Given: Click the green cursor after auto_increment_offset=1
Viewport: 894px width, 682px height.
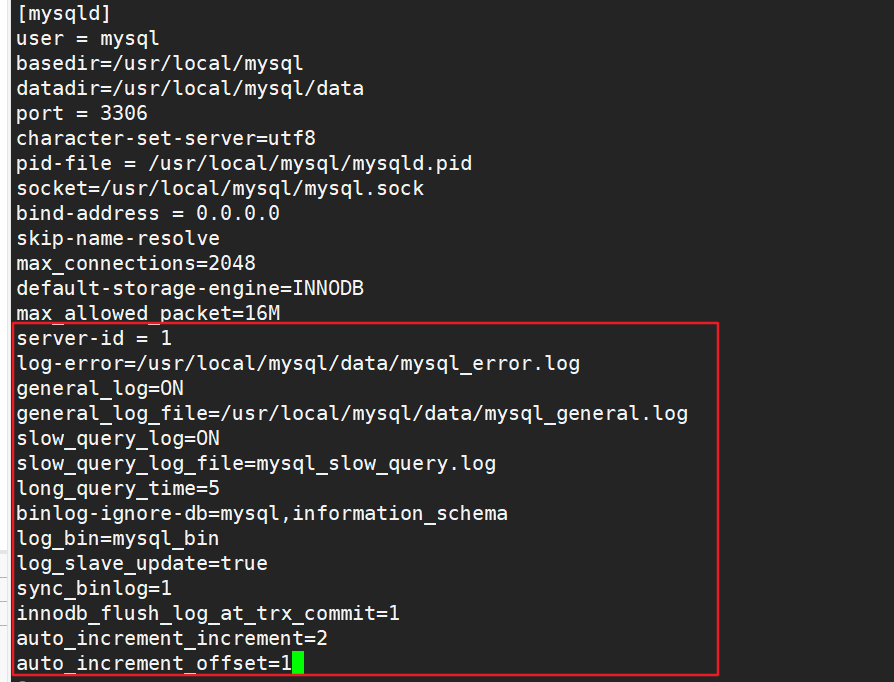Looking at the screenshot, I should point(298,663).
